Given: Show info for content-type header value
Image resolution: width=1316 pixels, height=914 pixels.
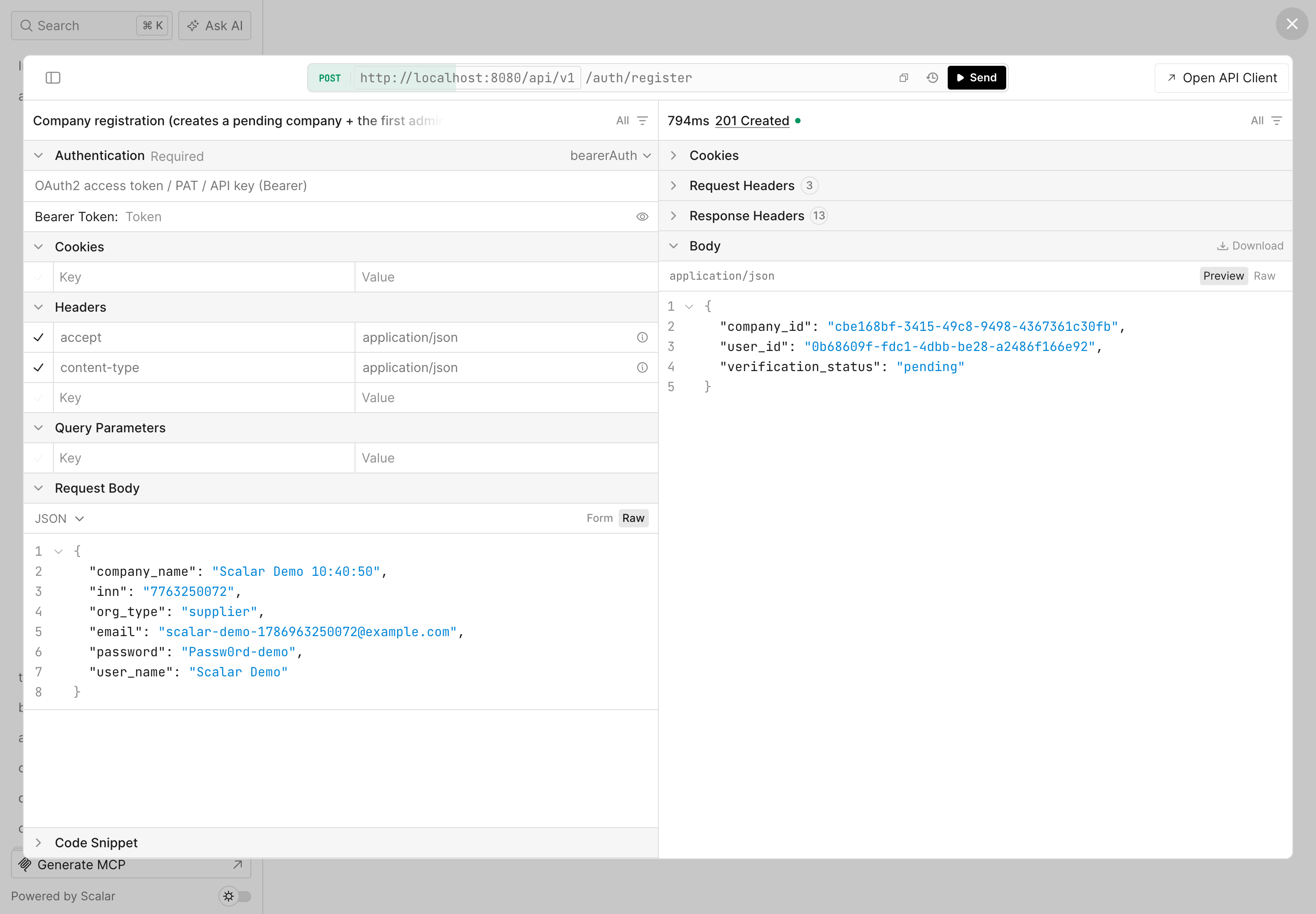Looking at the screenshot, I should (x=642, y=368).
